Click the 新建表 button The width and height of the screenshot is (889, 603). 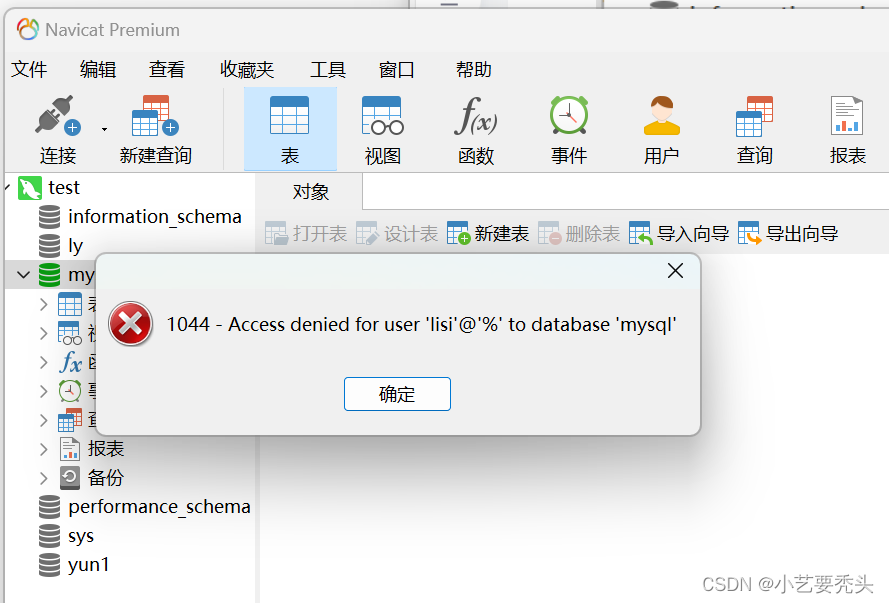488,233
